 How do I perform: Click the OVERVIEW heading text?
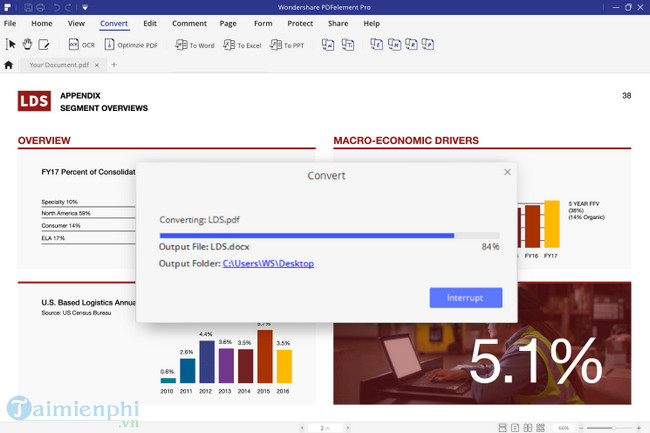pyautogui.click(x=44, y=140)
